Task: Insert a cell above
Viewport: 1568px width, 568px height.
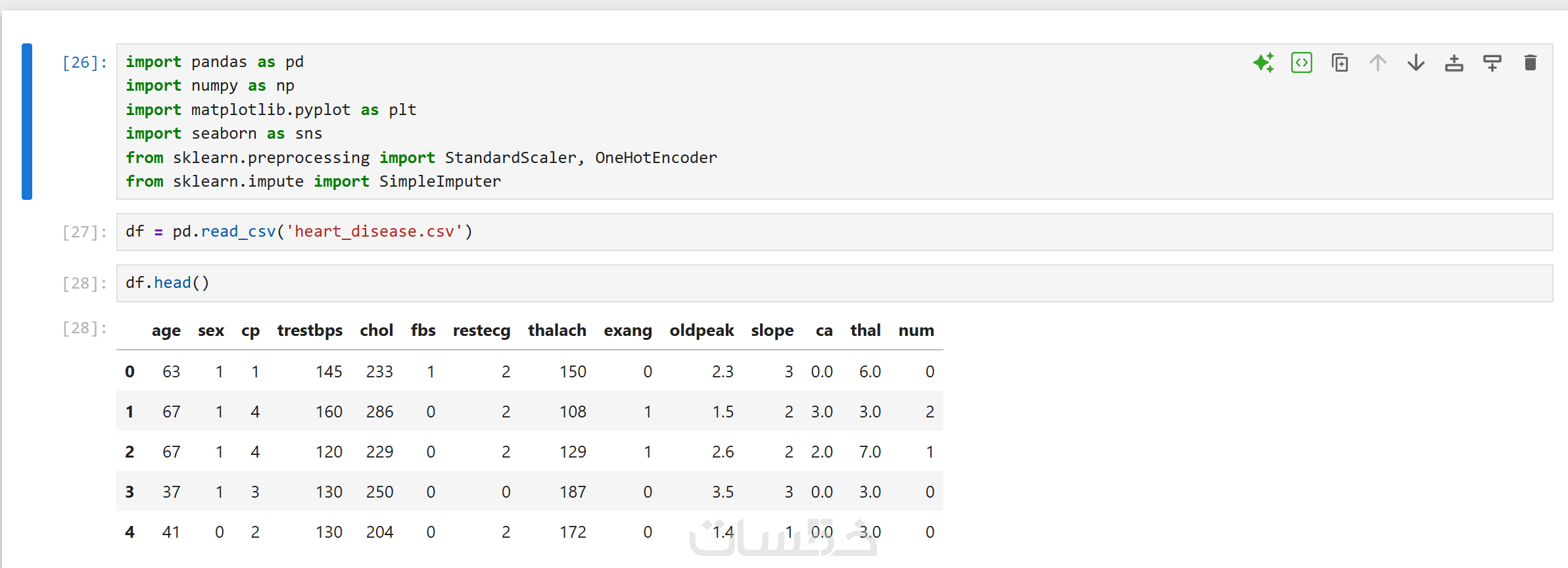Action: (x=1454, y=63)
